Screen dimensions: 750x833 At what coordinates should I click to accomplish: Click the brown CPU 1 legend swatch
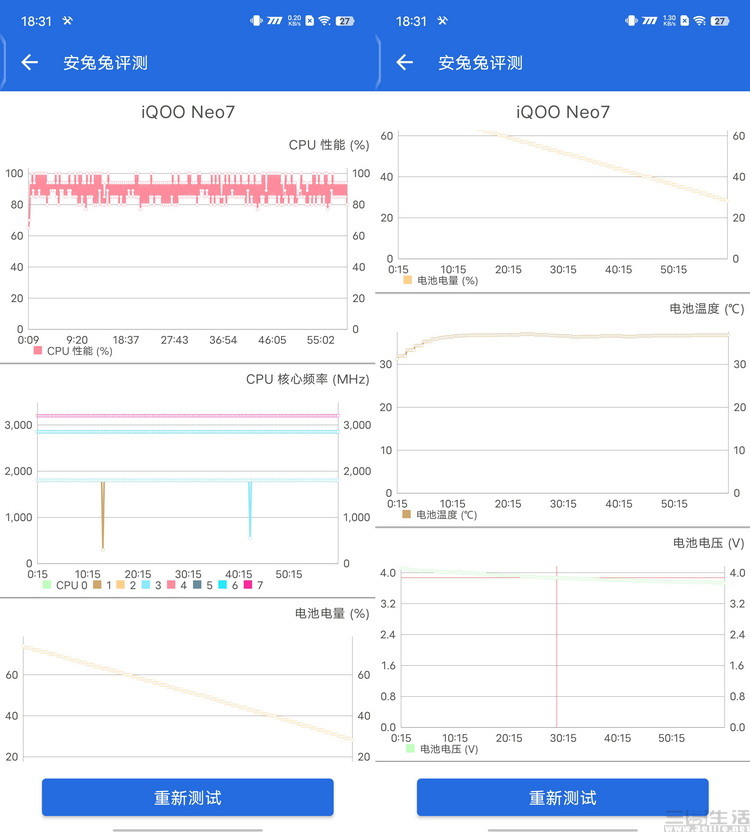click(97, 585)
